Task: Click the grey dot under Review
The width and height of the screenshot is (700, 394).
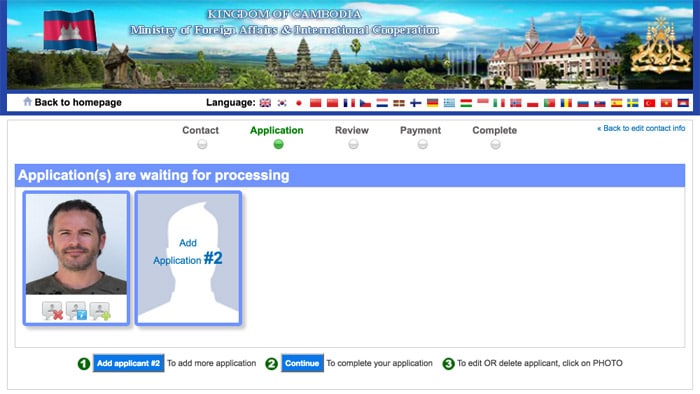Action: point(354,145)
